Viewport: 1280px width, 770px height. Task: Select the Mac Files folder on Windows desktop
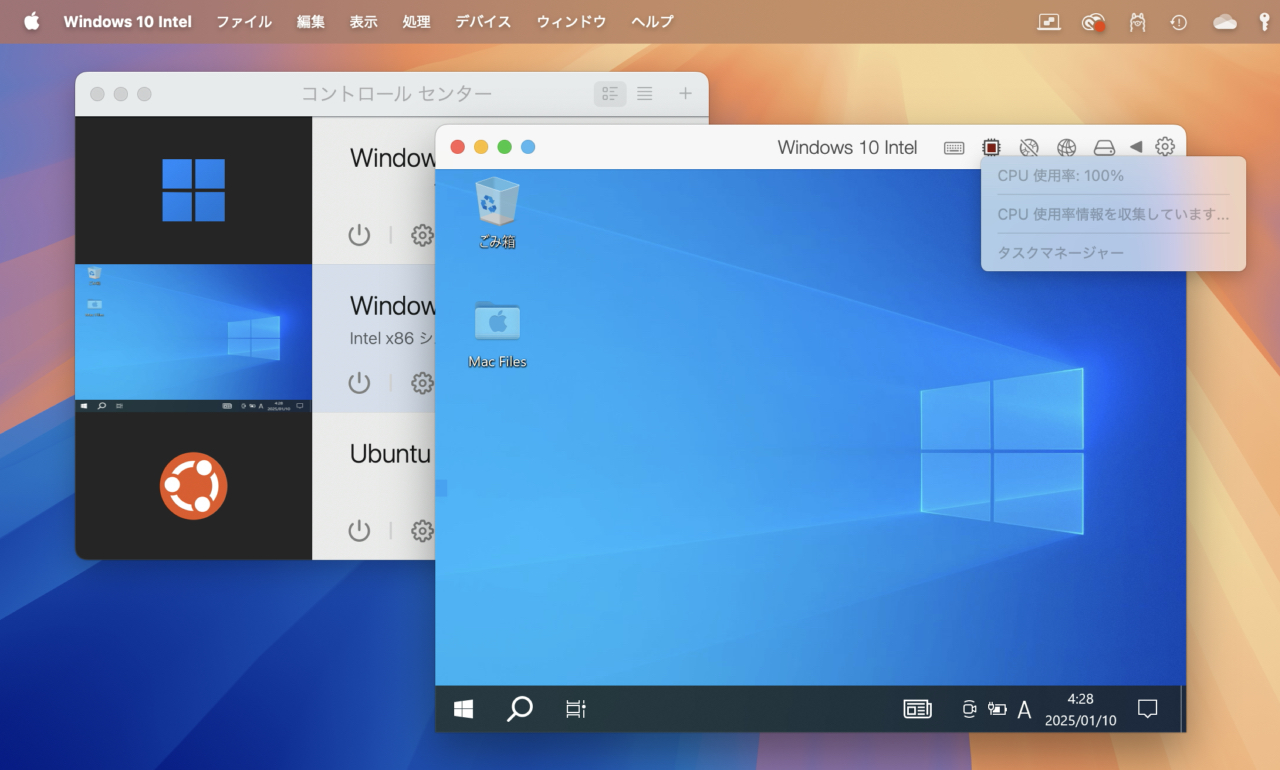point(497,333)
